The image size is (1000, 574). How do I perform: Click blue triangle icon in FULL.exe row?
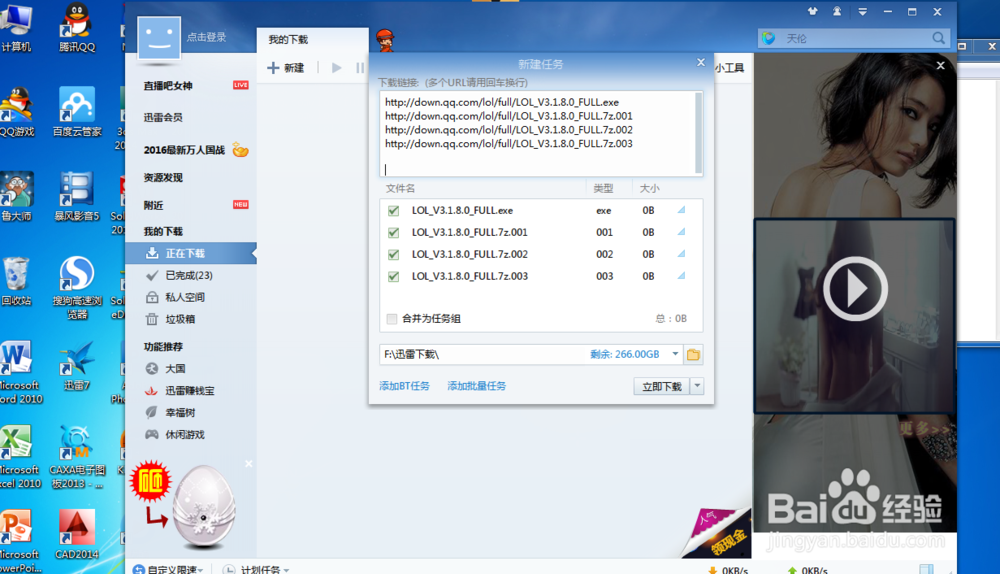click(681, 210)
